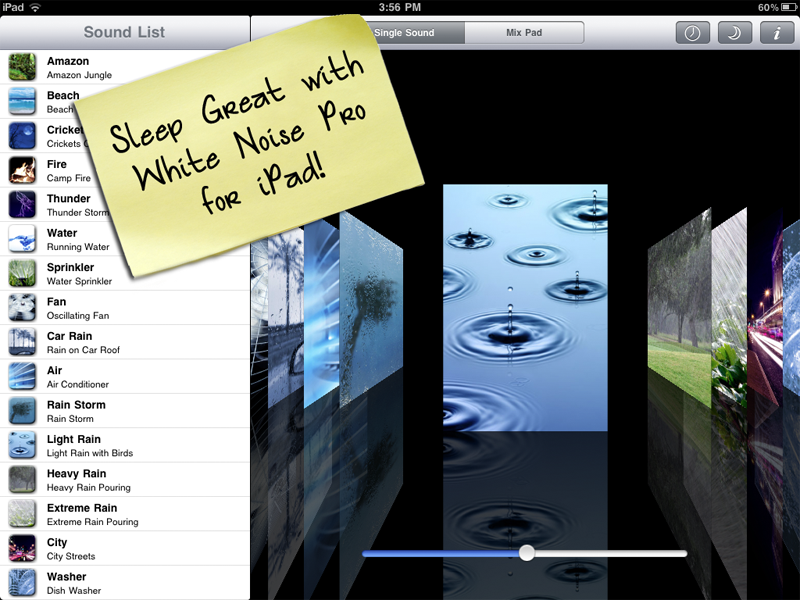Adjust the volume slider knob
Viewport: 800px width, 600px height.
[527, 553]
